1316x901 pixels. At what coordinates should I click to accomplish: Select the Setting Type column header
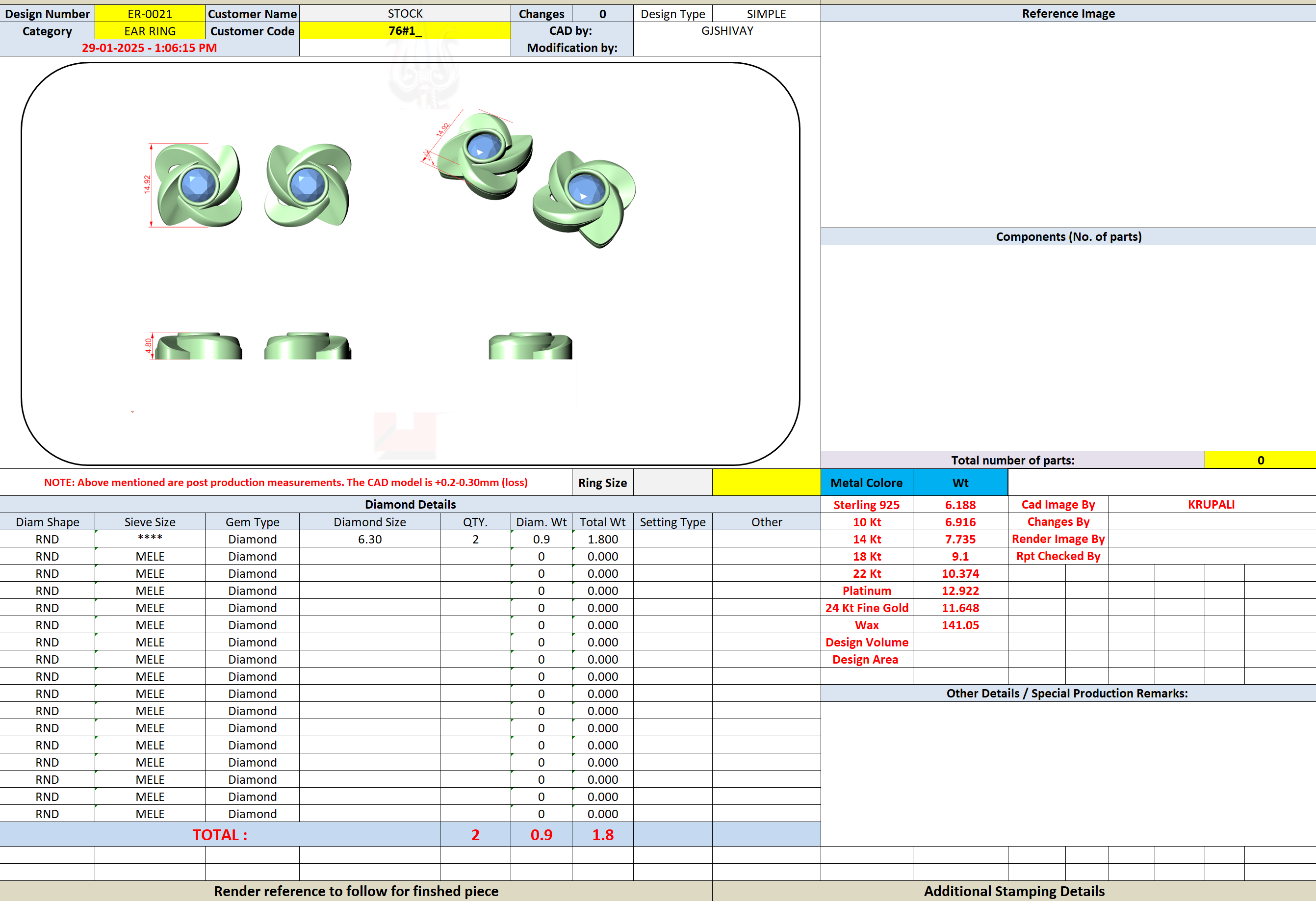(673, 521)
